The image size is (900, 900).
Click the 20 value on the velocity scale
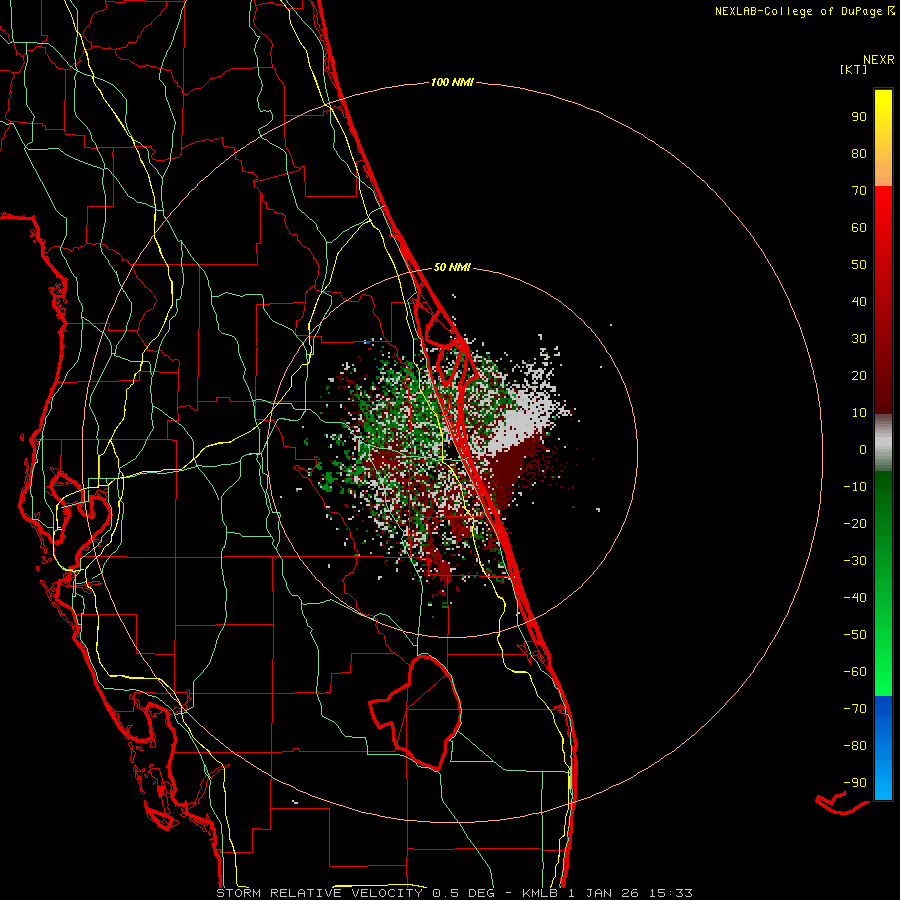click(x=859, y=376)
